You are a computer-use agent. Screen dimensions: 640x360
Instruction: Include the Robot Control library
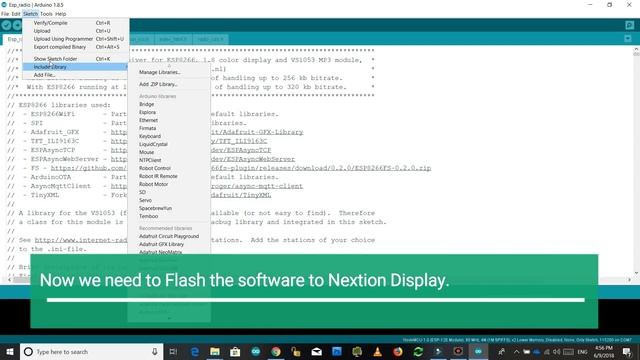point(169,168)
